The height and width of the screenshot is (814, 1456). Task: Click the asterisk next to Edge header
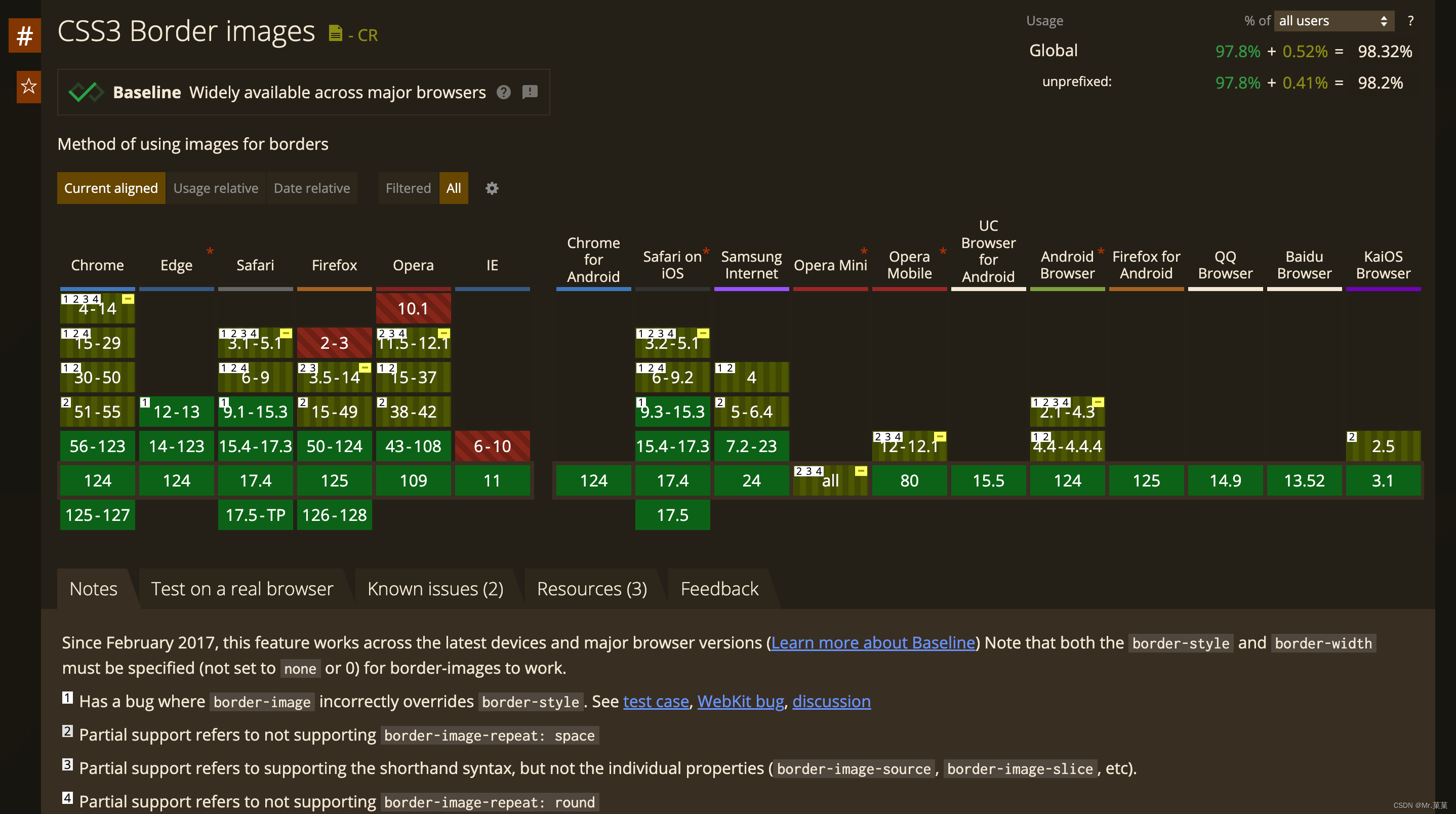point(210,252)
